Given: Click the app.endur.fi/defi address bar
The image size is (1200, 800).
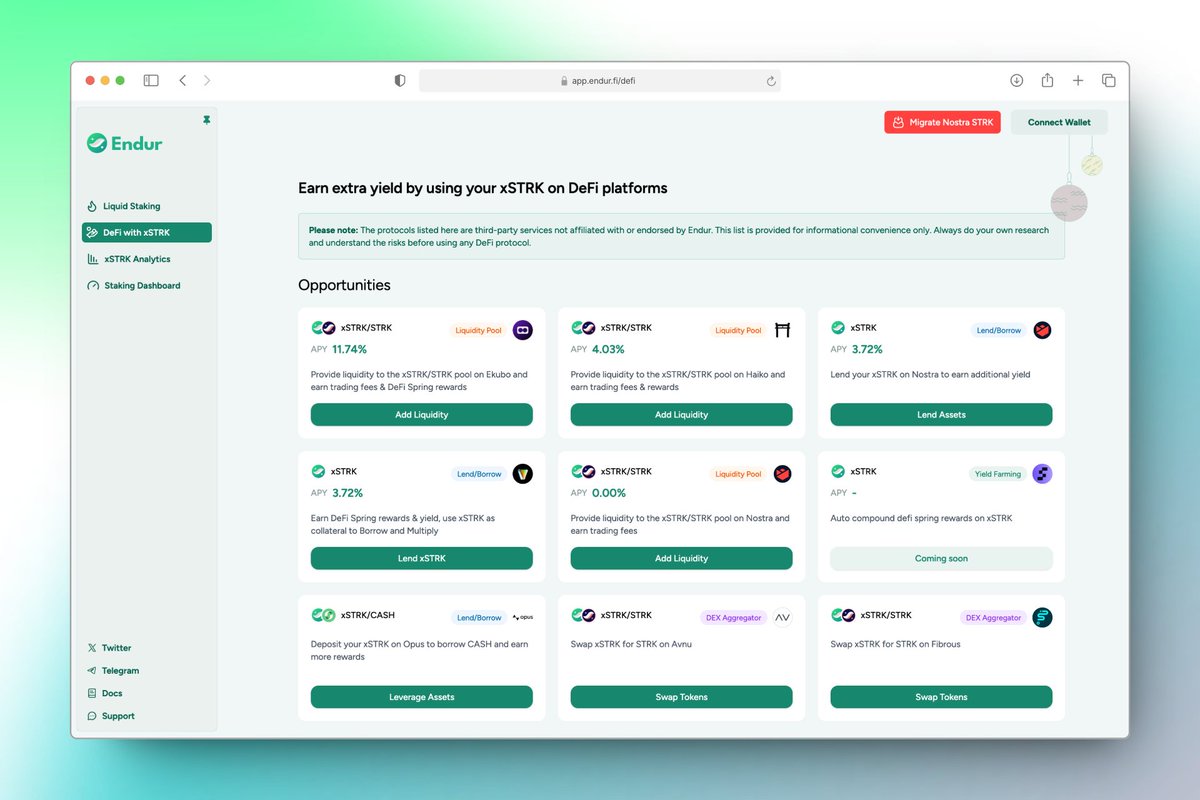Looking at the screenshot, I should click(600, 81).
